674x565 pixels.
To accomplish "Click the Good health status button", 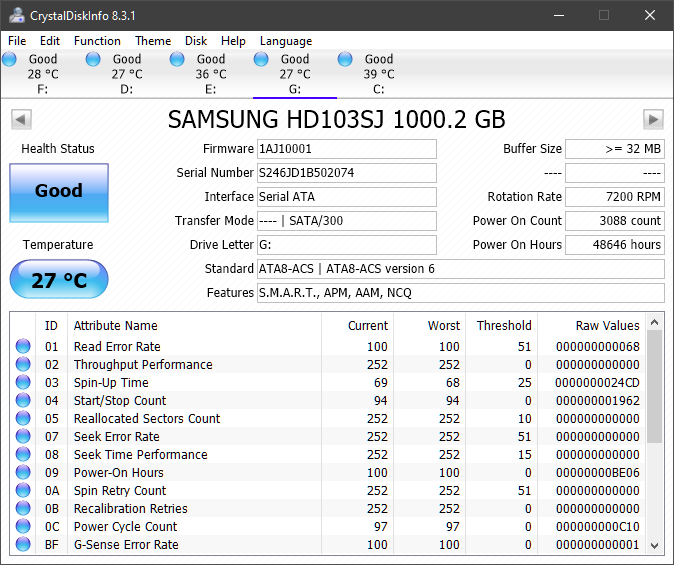I will [x=59, y=193].
